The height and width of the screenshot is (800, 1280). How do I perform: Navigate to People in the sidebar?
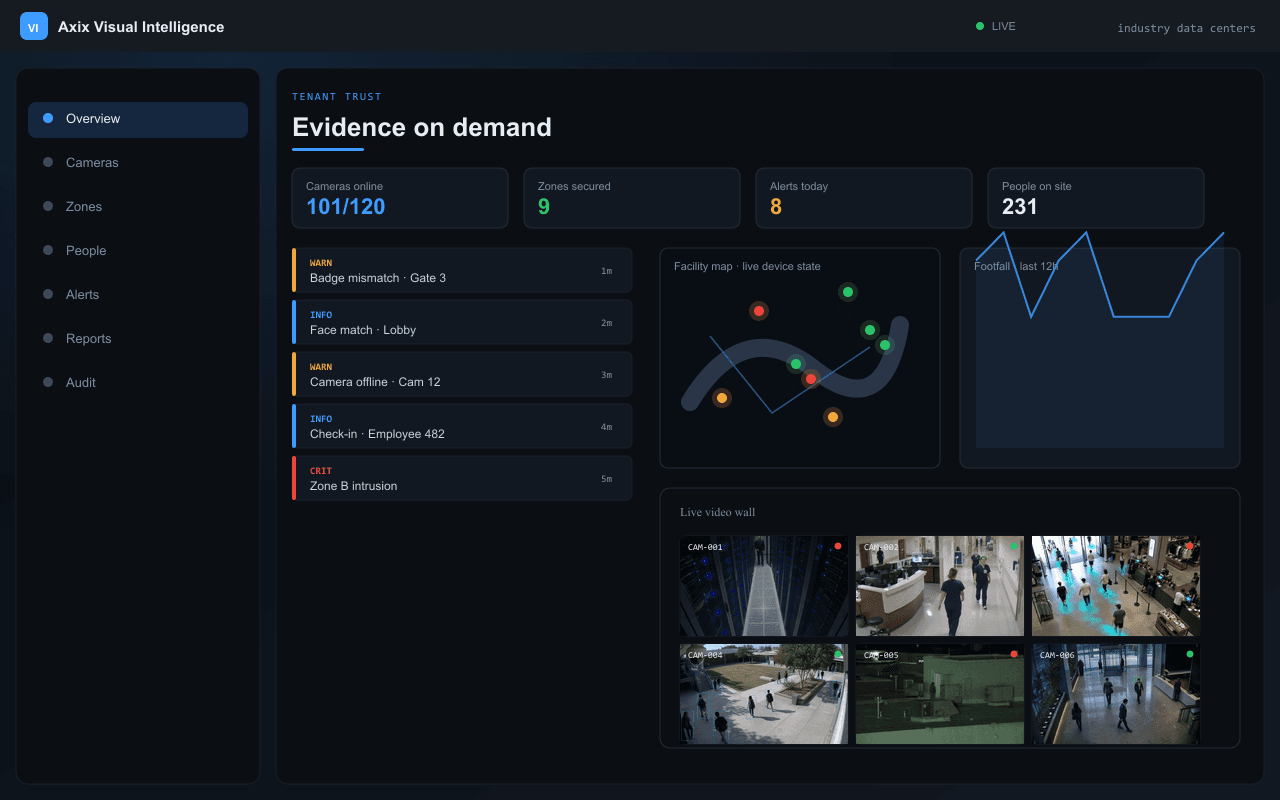click(x=138, y=251)
